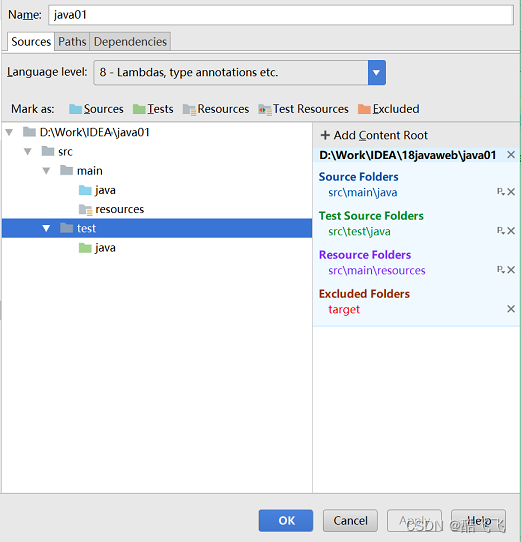
Task: Mark selected folder as Tests
Action: 153,109
